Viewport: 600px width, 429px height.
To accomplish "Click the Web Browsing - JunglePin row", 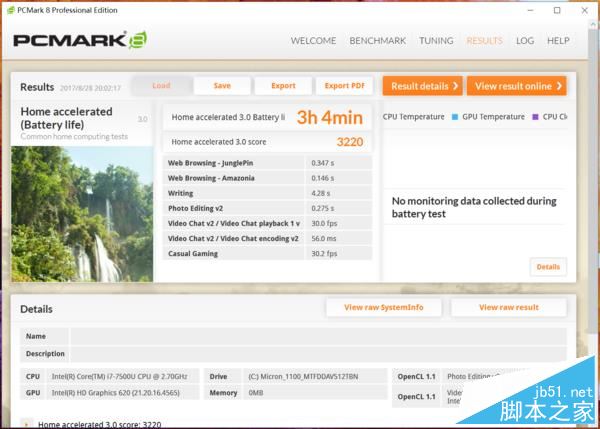I will click(x=267, y=163).
